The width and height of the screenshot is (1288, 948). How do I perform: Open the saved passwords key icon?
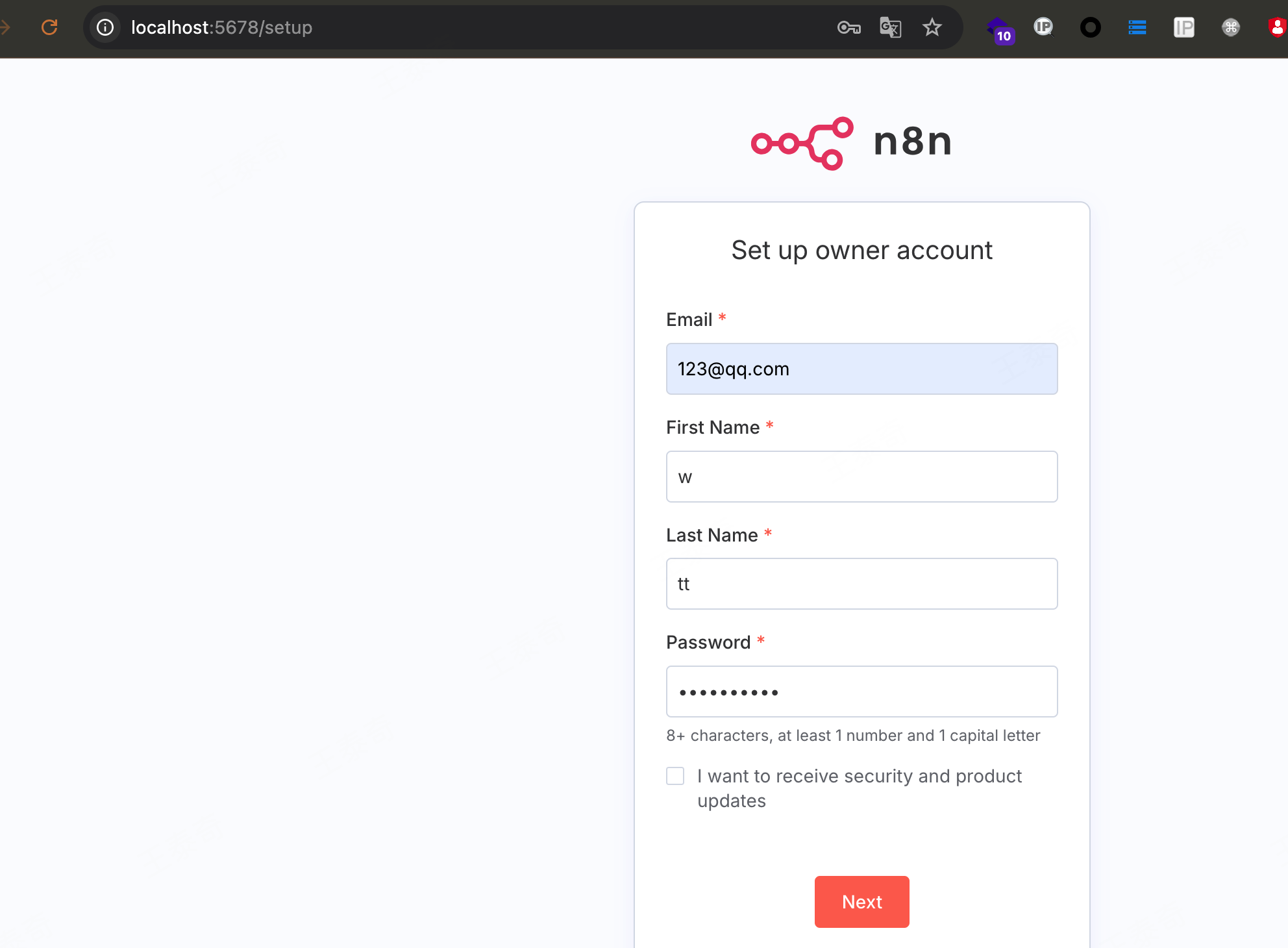tap(848, 27)
